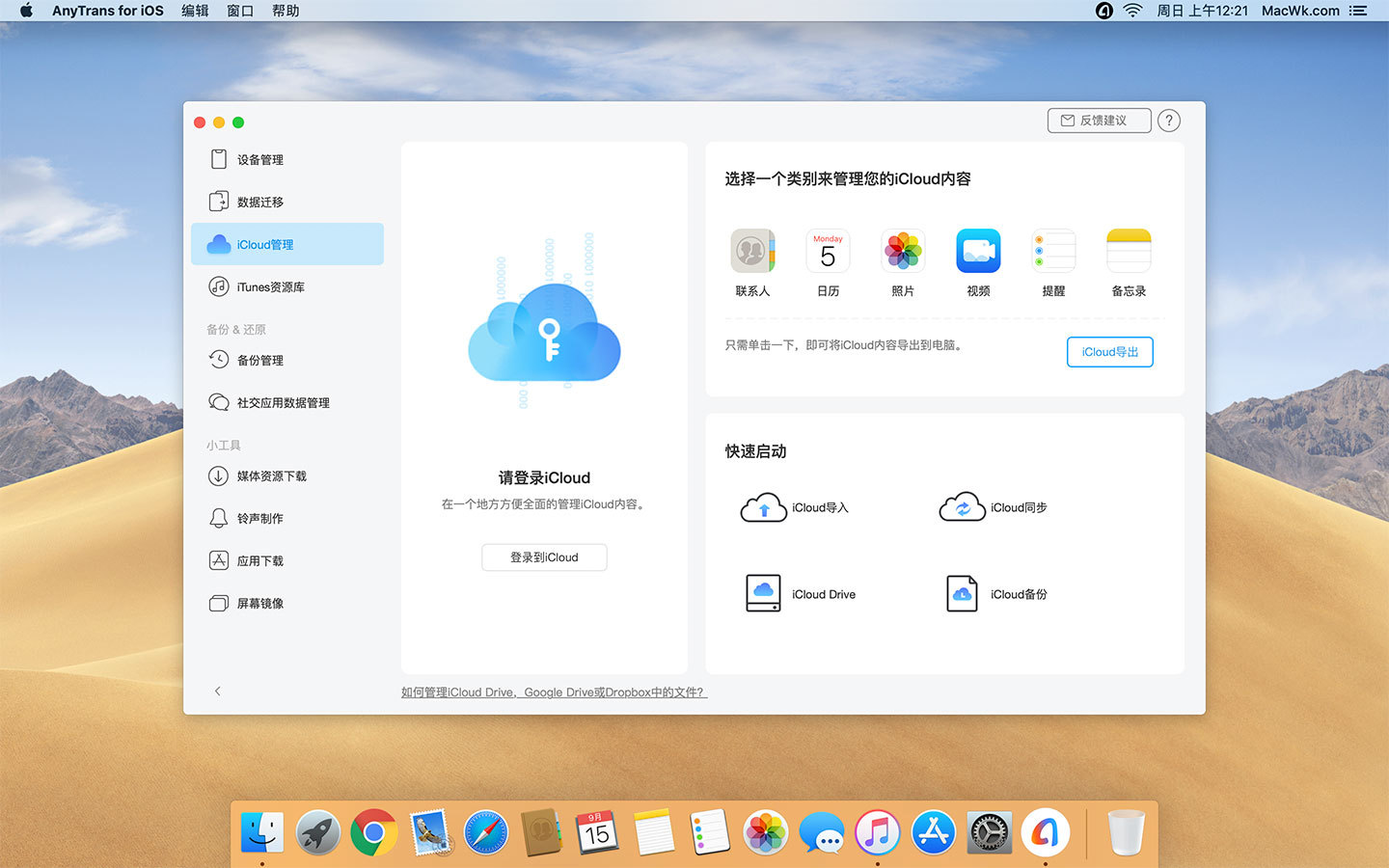This screenshot has height=868, width=1389.
Task: Open iTunes资源库 sidebar section
Action: (x=287, y=286)
